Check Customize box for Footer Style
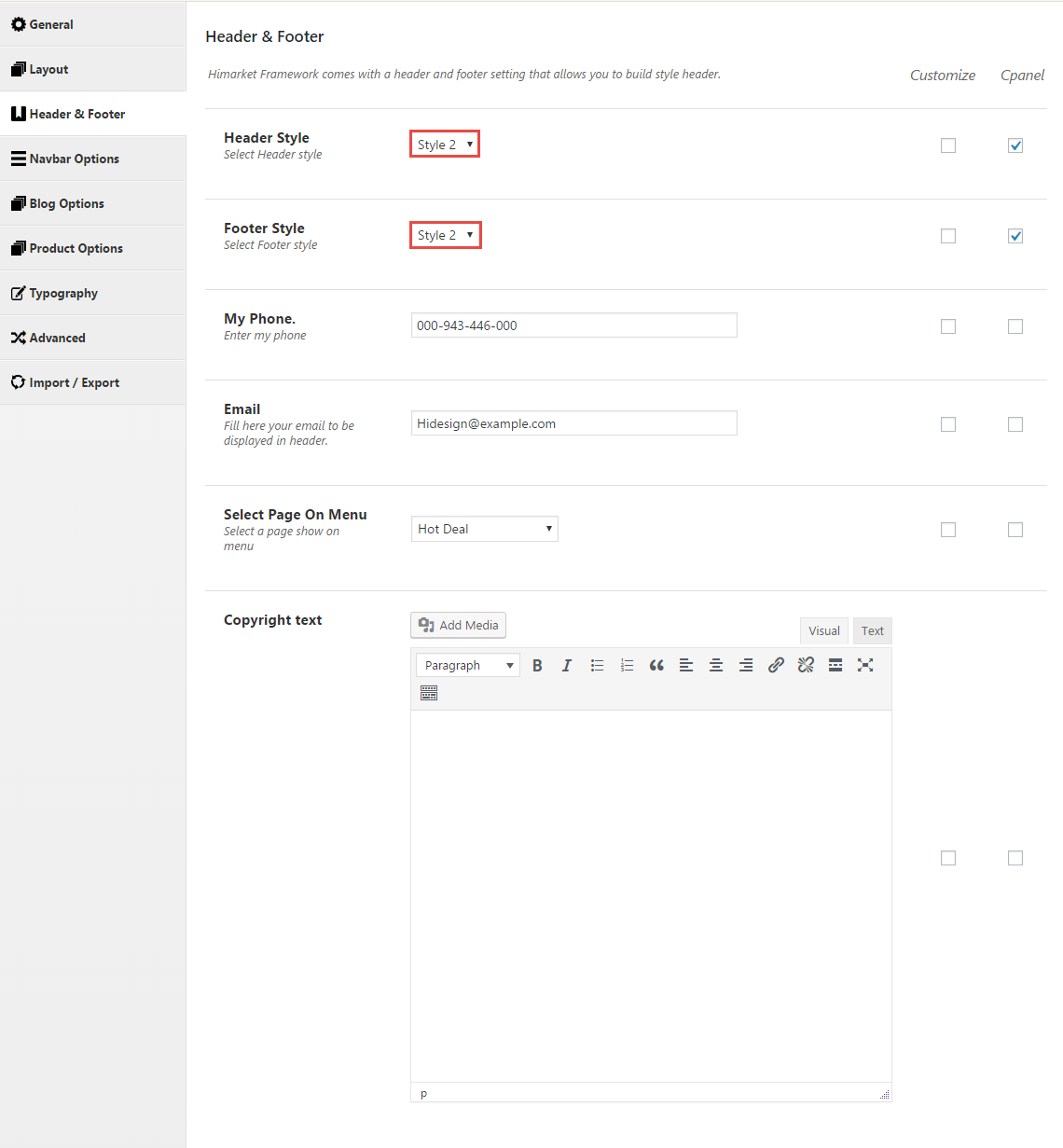The width and height of the screenshot is (1063, 1148). (x=948, y=236)
